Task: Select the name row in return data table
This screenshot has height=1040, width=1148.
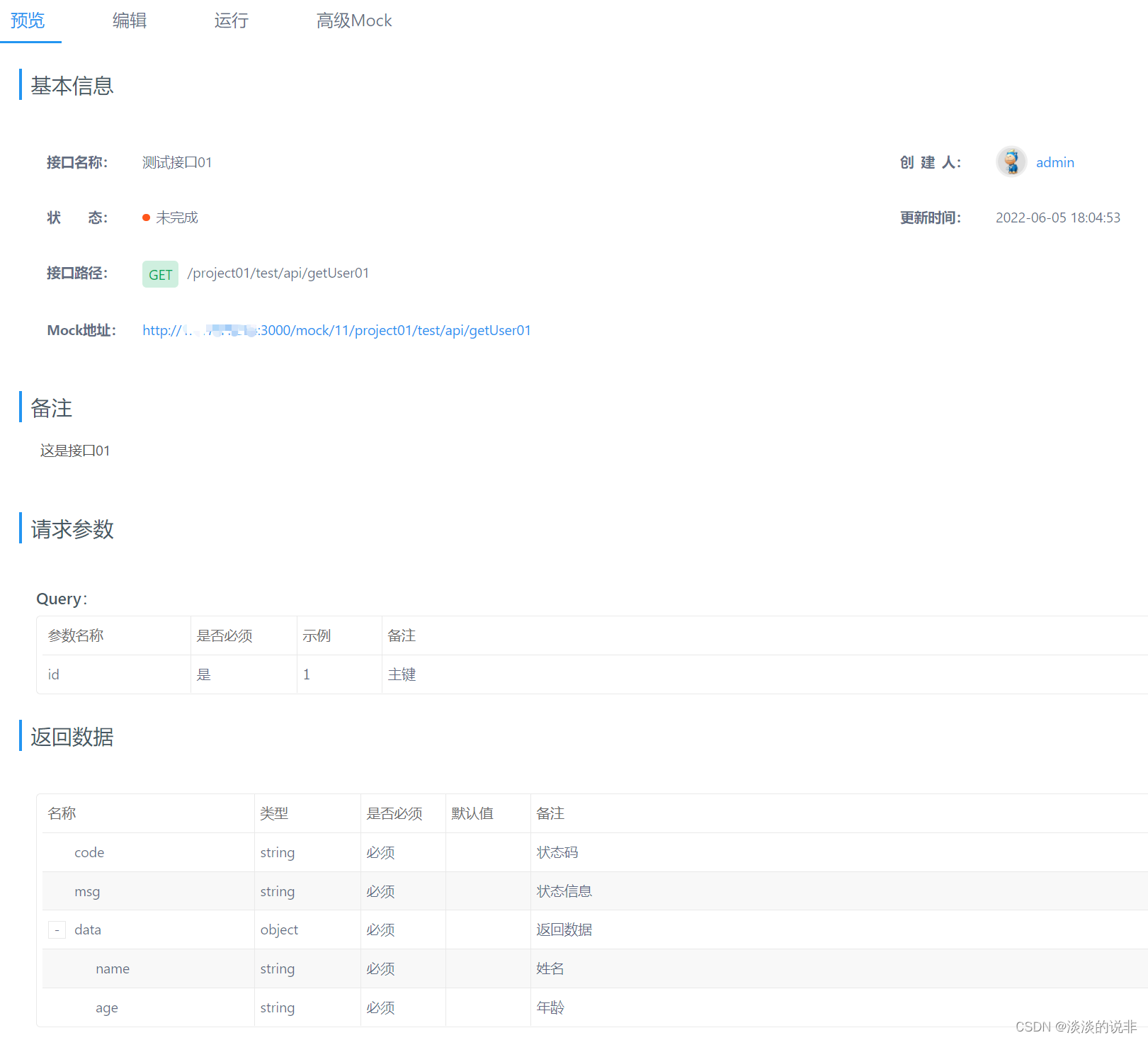Action: point(112,968)
